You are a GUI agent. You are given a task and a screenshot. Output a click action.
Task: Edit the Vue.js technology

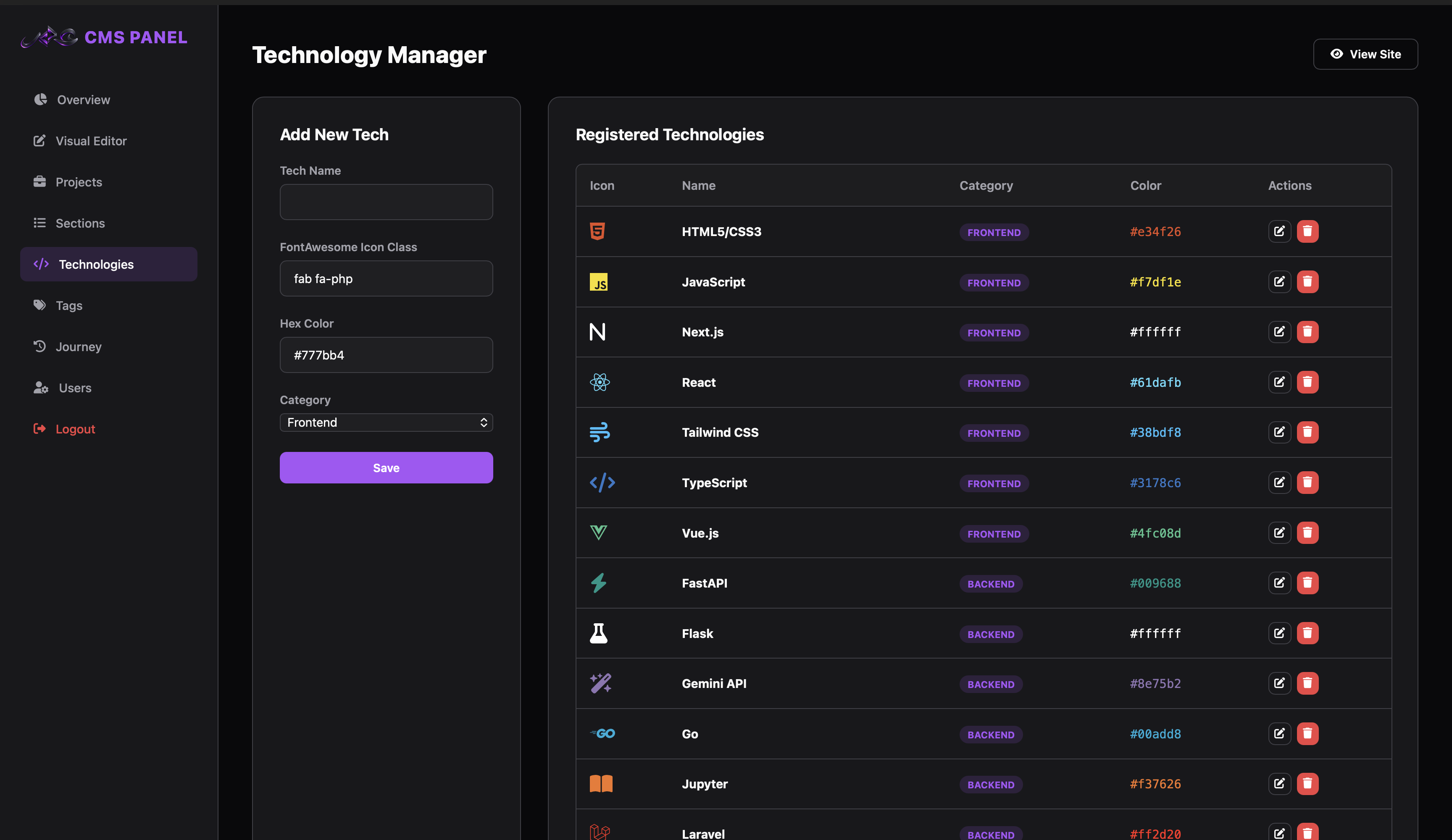pyautogui.click(x=1278, y=532)
